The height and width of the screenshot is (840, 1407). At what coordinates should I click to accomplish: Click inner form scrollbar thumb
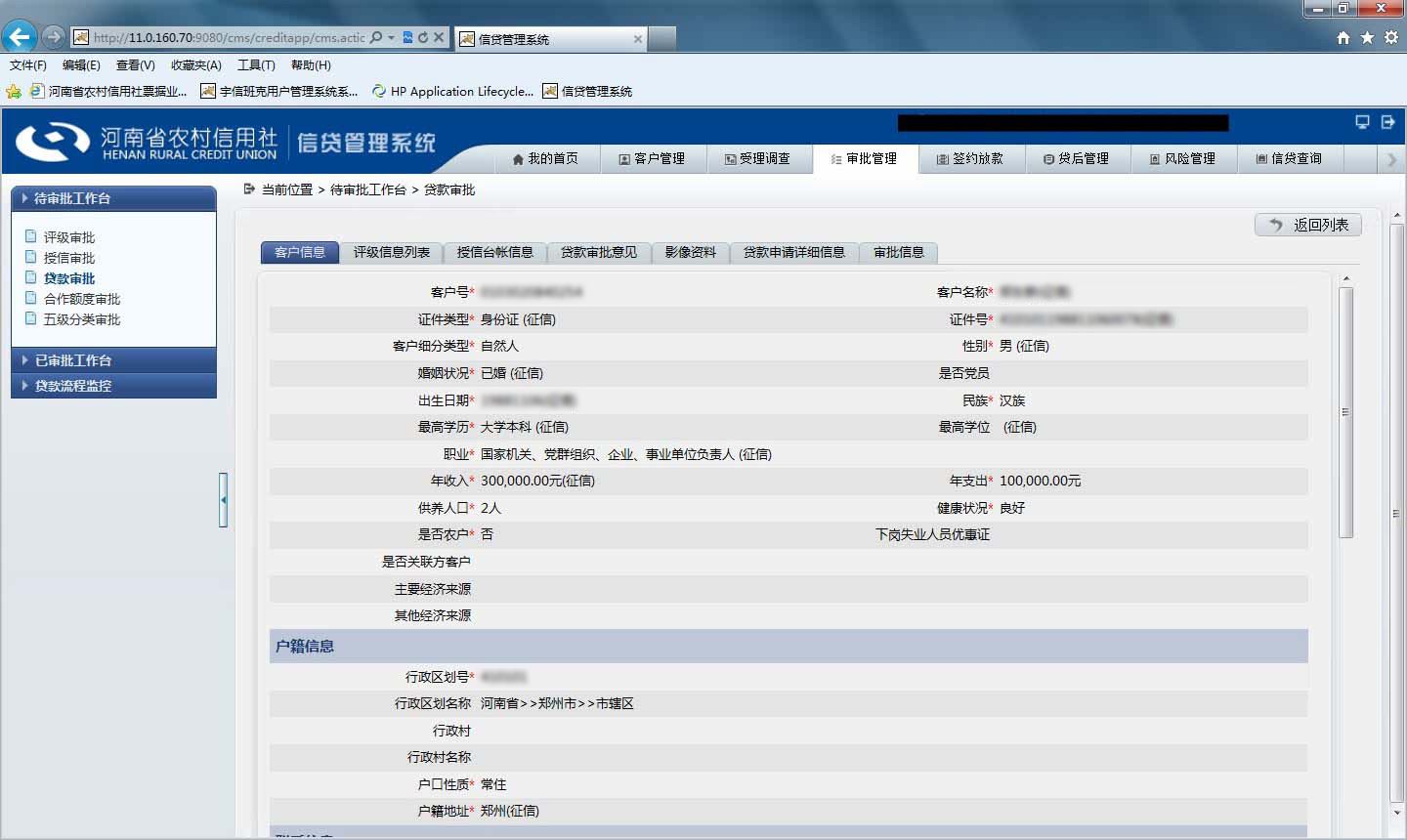pyautogui.click(x=1346, y=412)
